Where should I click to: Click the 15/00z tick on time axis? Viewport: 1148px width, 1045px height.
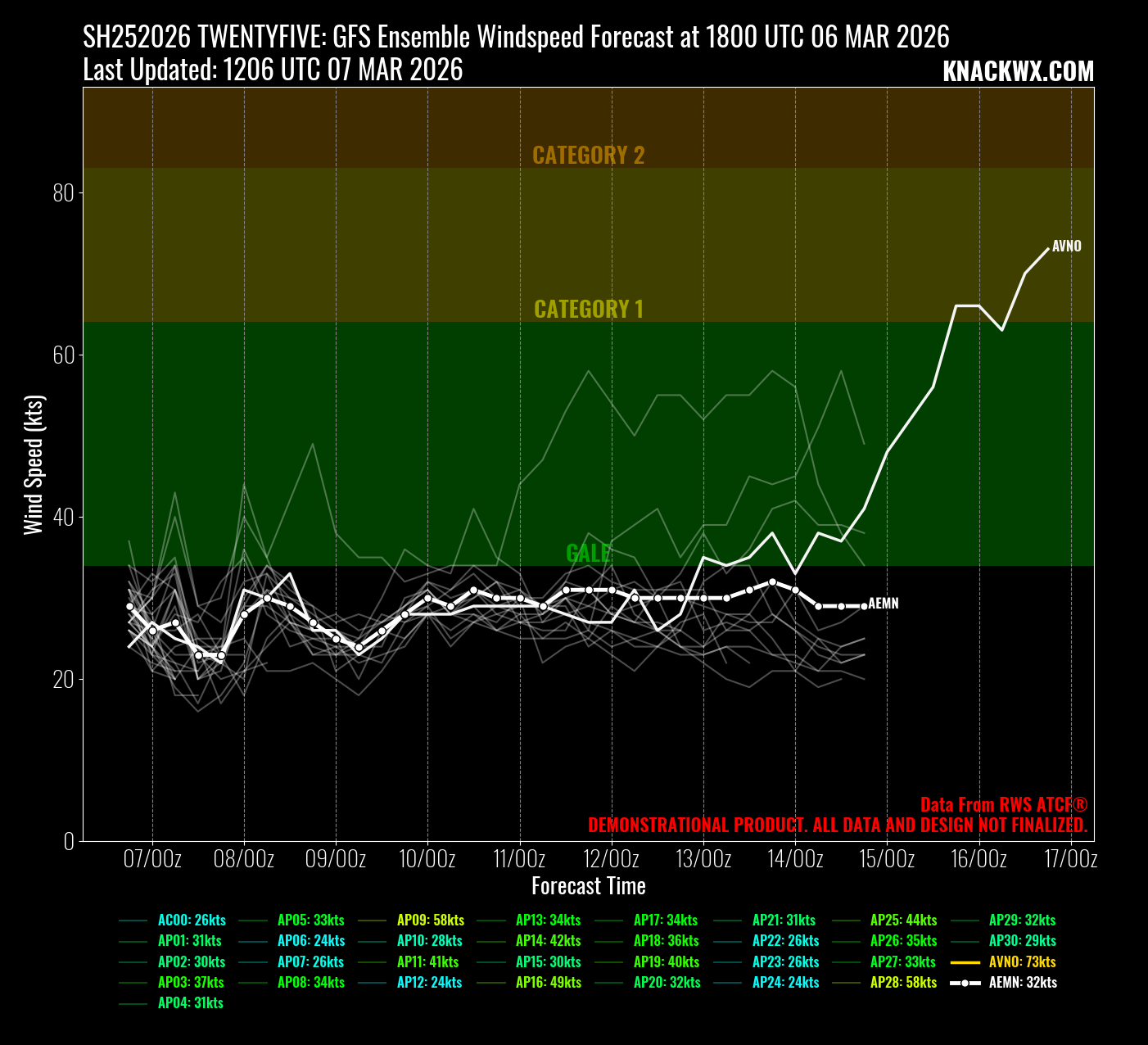pos(887,859)
